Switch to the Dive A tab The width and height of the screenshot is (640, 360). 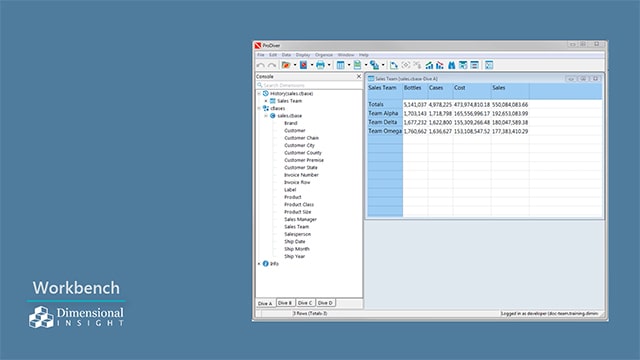tap(265, 303)
